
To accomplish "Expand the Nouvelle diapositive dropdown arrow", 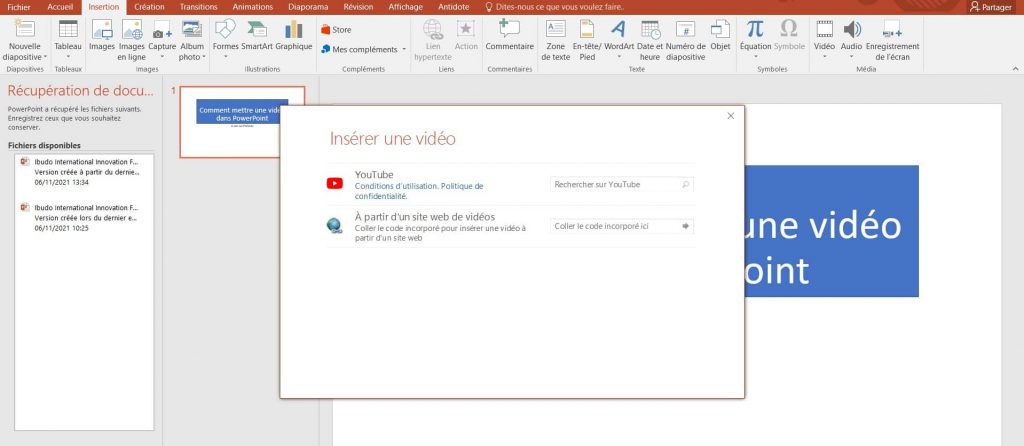I will [45, 57].
